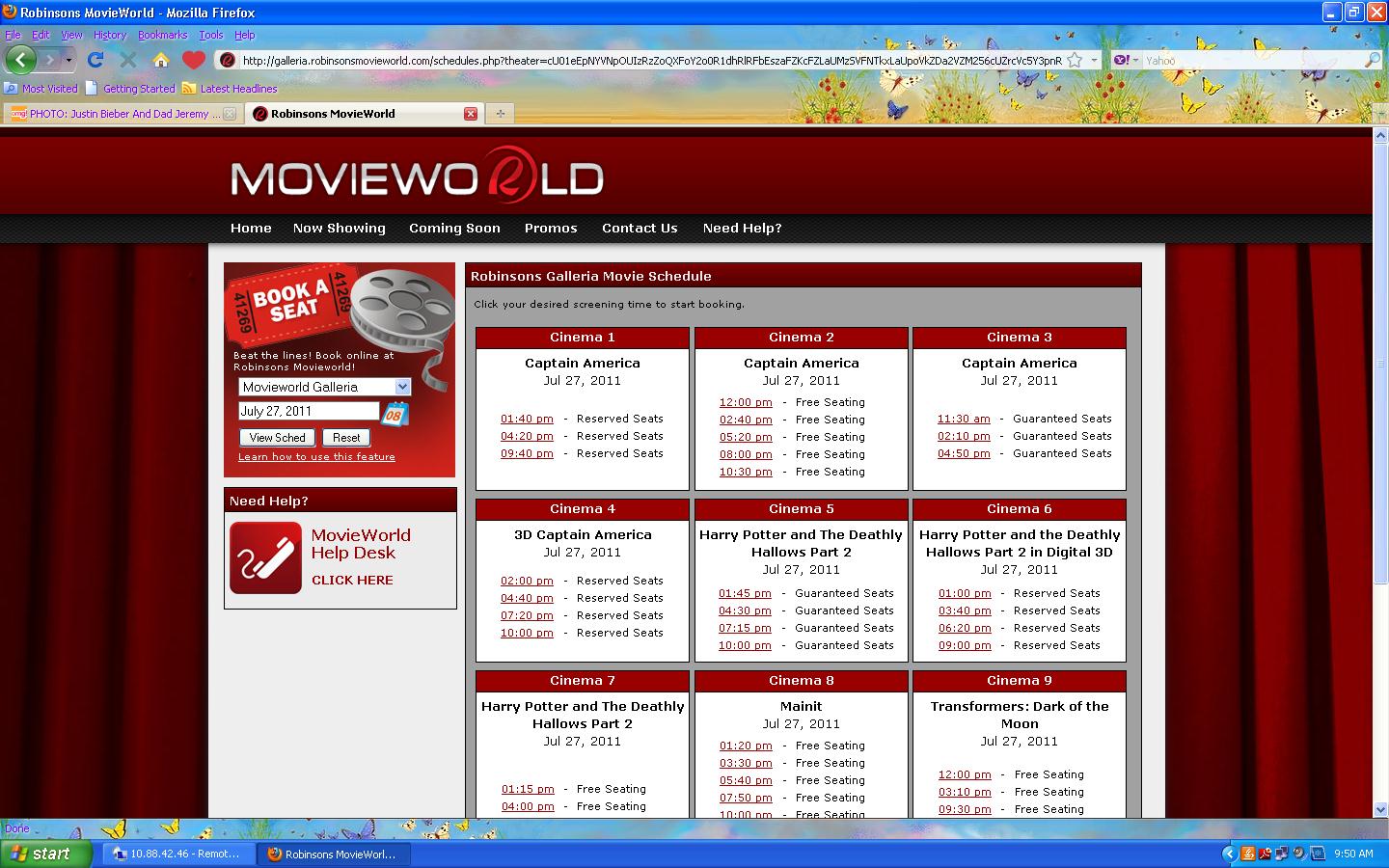The width and height of the screenshot is (1389, 868).
Task: Pick a date with the calendar 08 icon
Action: click(394, 413)
